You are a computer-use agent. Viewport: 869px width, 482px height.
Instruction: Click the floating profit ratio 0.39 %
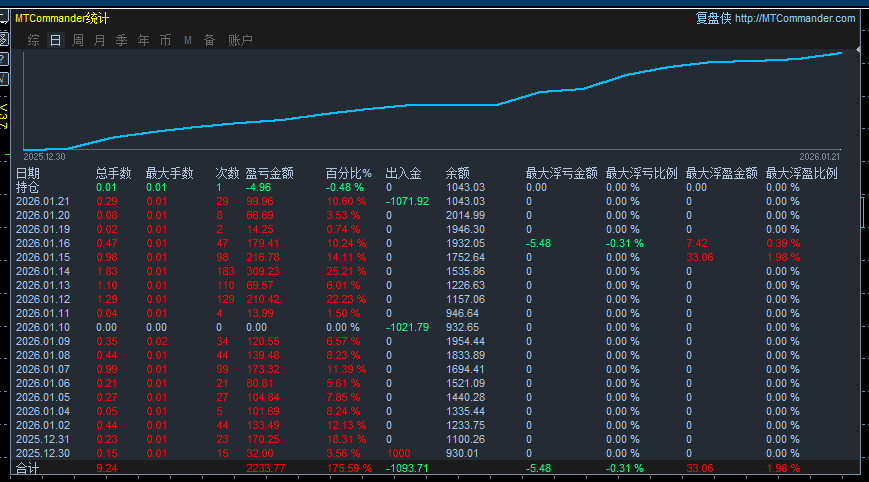coord(783,243)
